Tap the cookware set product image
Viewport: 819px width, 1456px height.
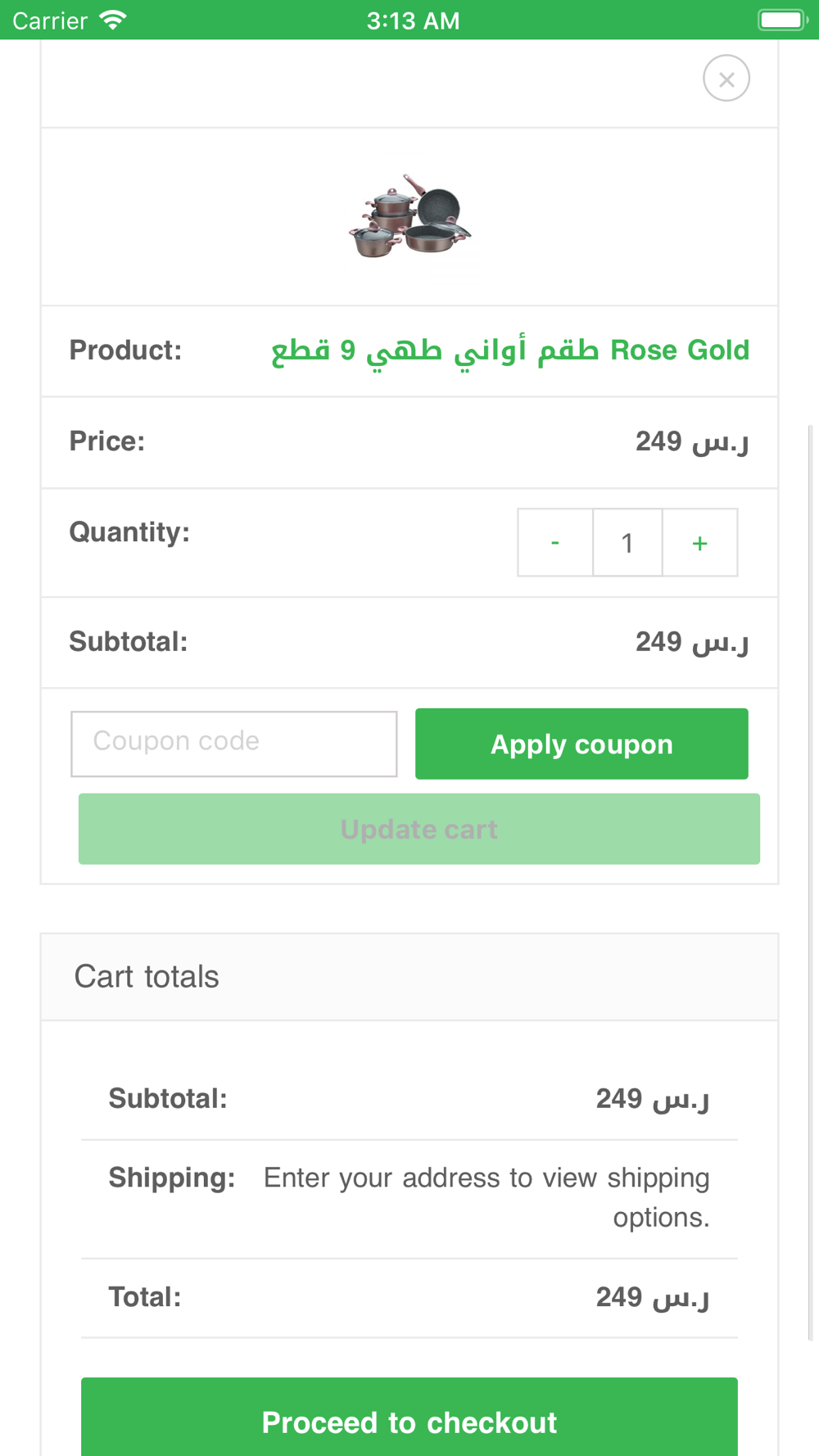tap(409, 216)
